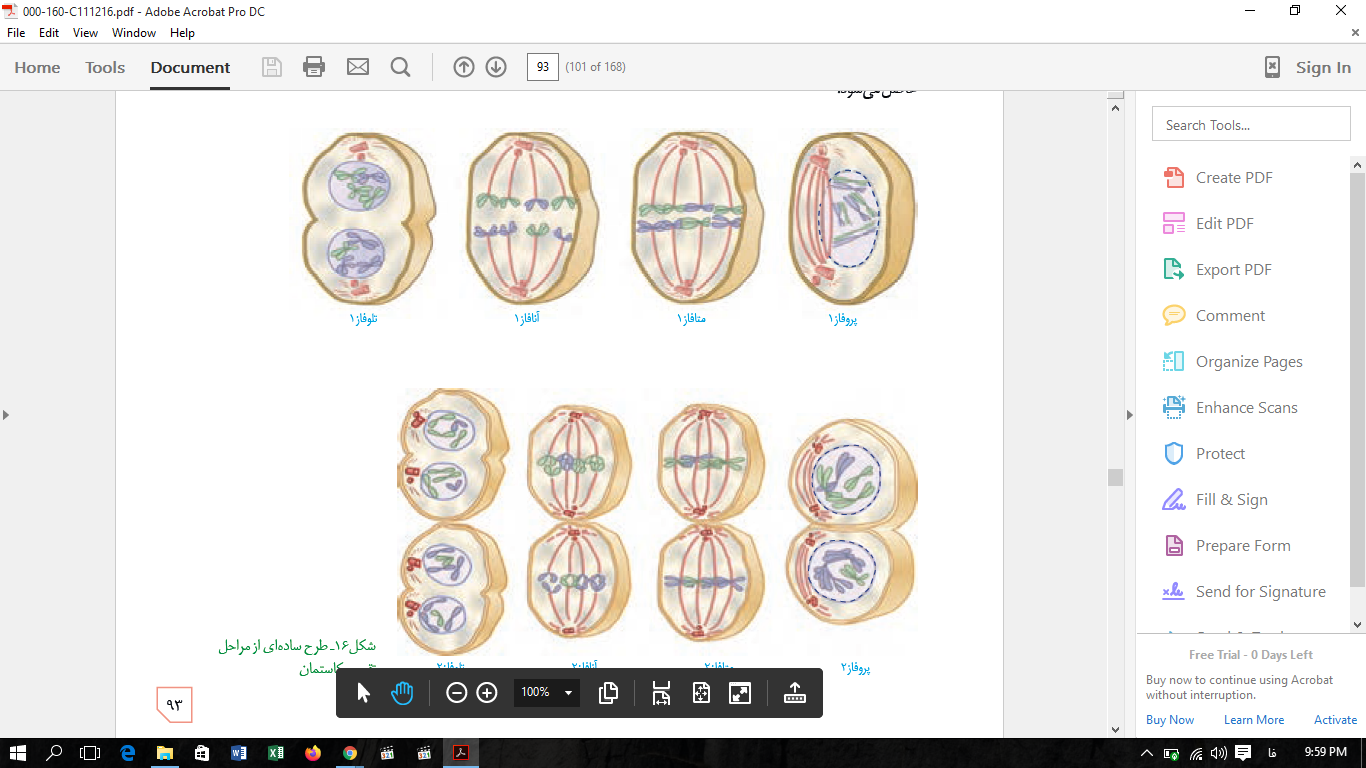
Task: Click the Windows Start button
Action: [x=17, y=753]
